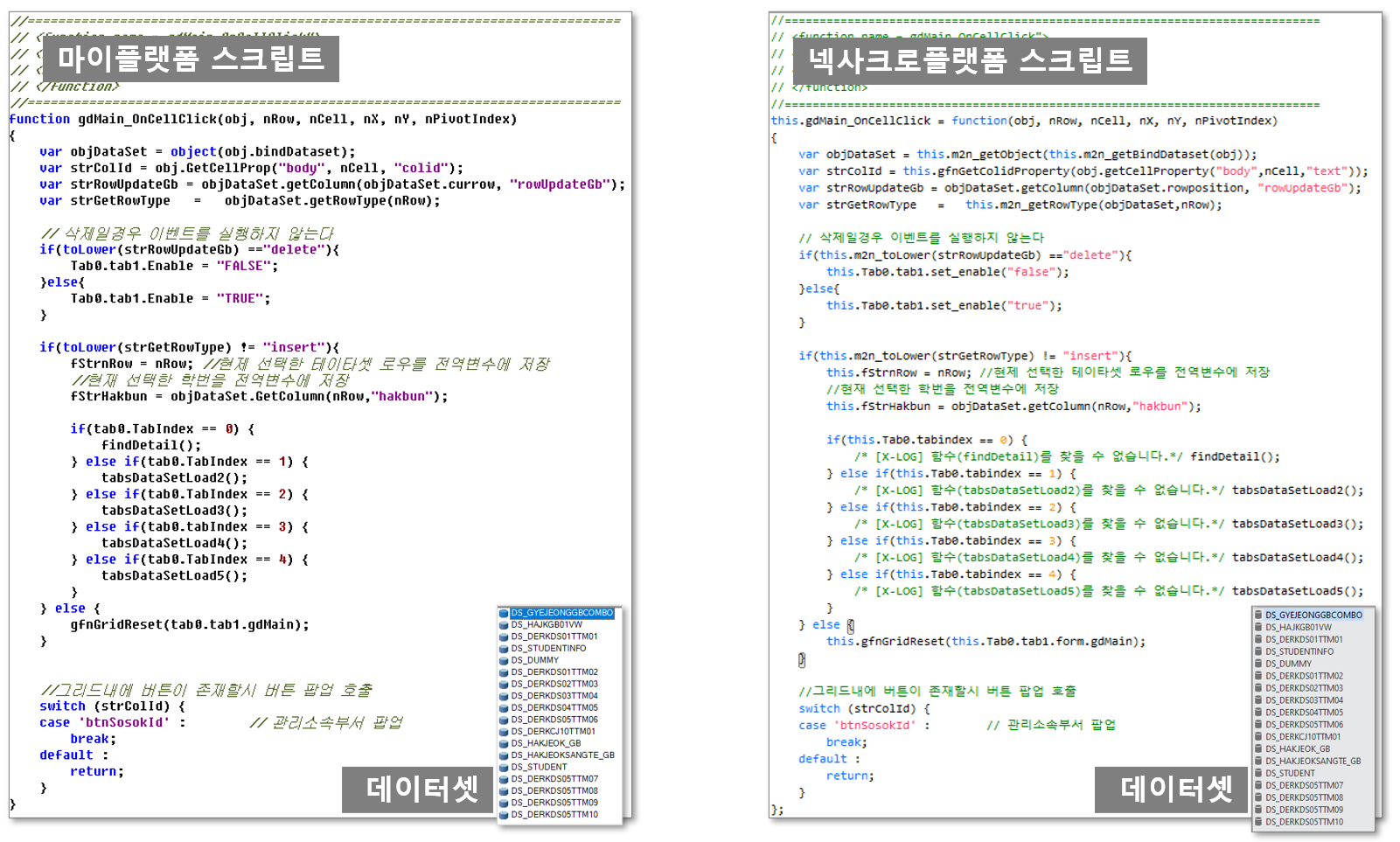Viewport: 1400px width, 842px height.
Task: Click 'return;' line in Nexacro script
Action: [x=850, y=776]
